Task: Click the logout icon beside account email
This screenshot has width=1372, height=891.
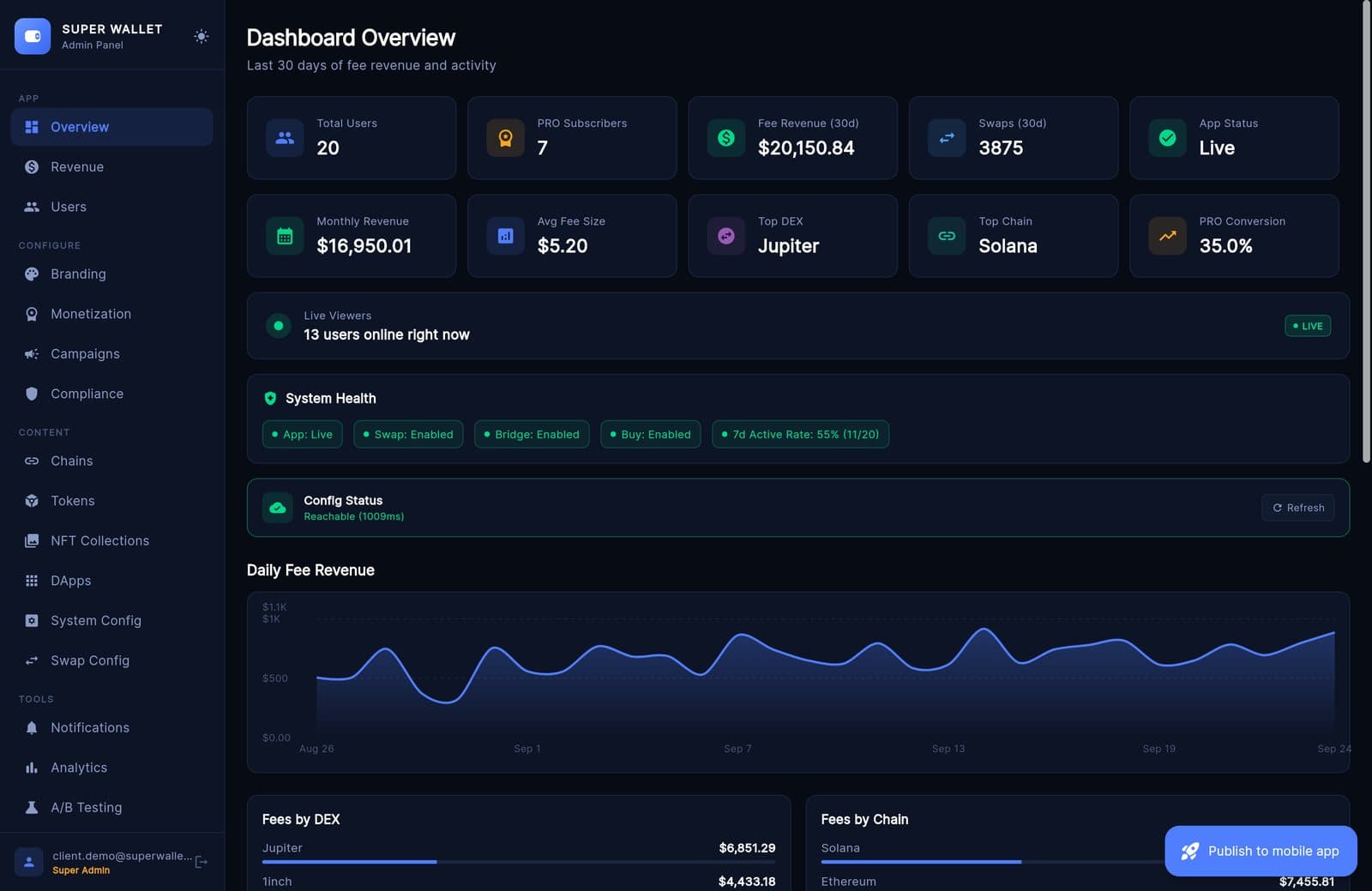Action: point(202,862)
